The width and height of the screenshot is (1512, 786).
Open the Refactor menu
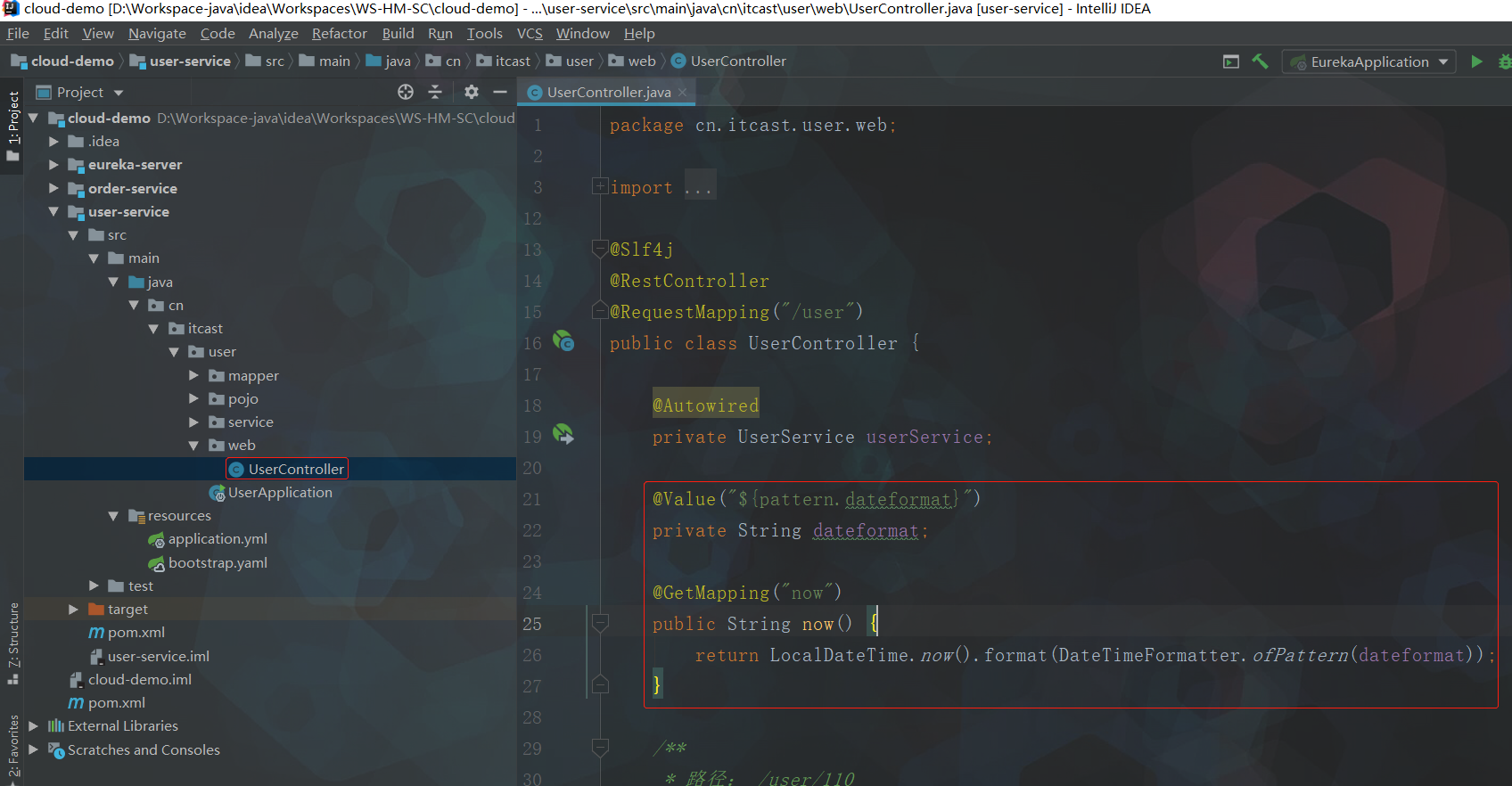pyautogui.click(x=339, y=33)
